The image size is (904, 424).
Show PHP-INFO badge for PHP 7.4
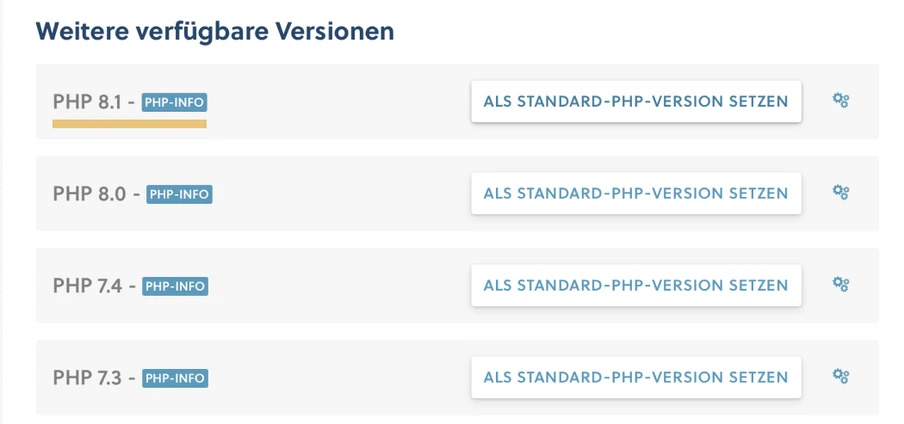[x=175, y=286]
